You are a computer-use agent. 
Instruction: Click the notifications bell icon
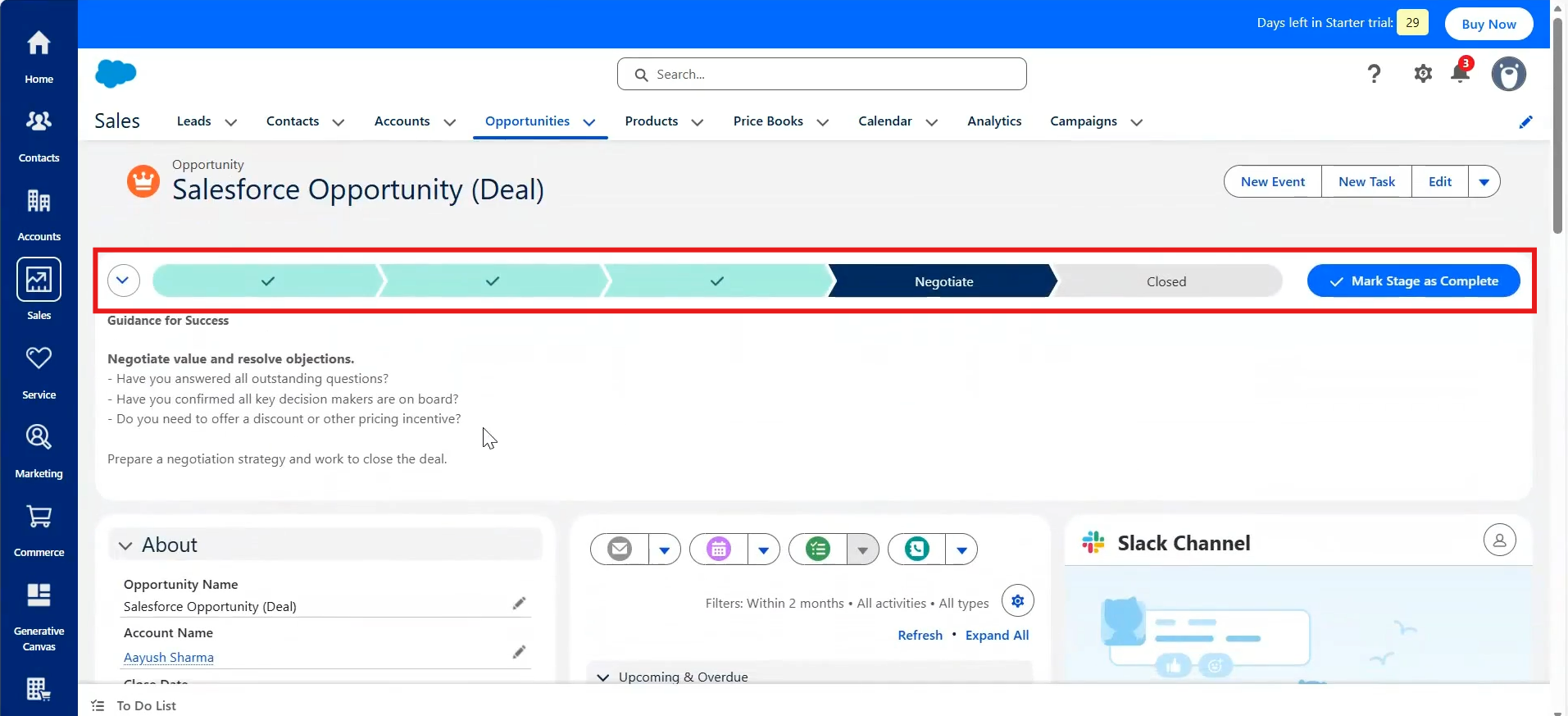pos(1460,73)
